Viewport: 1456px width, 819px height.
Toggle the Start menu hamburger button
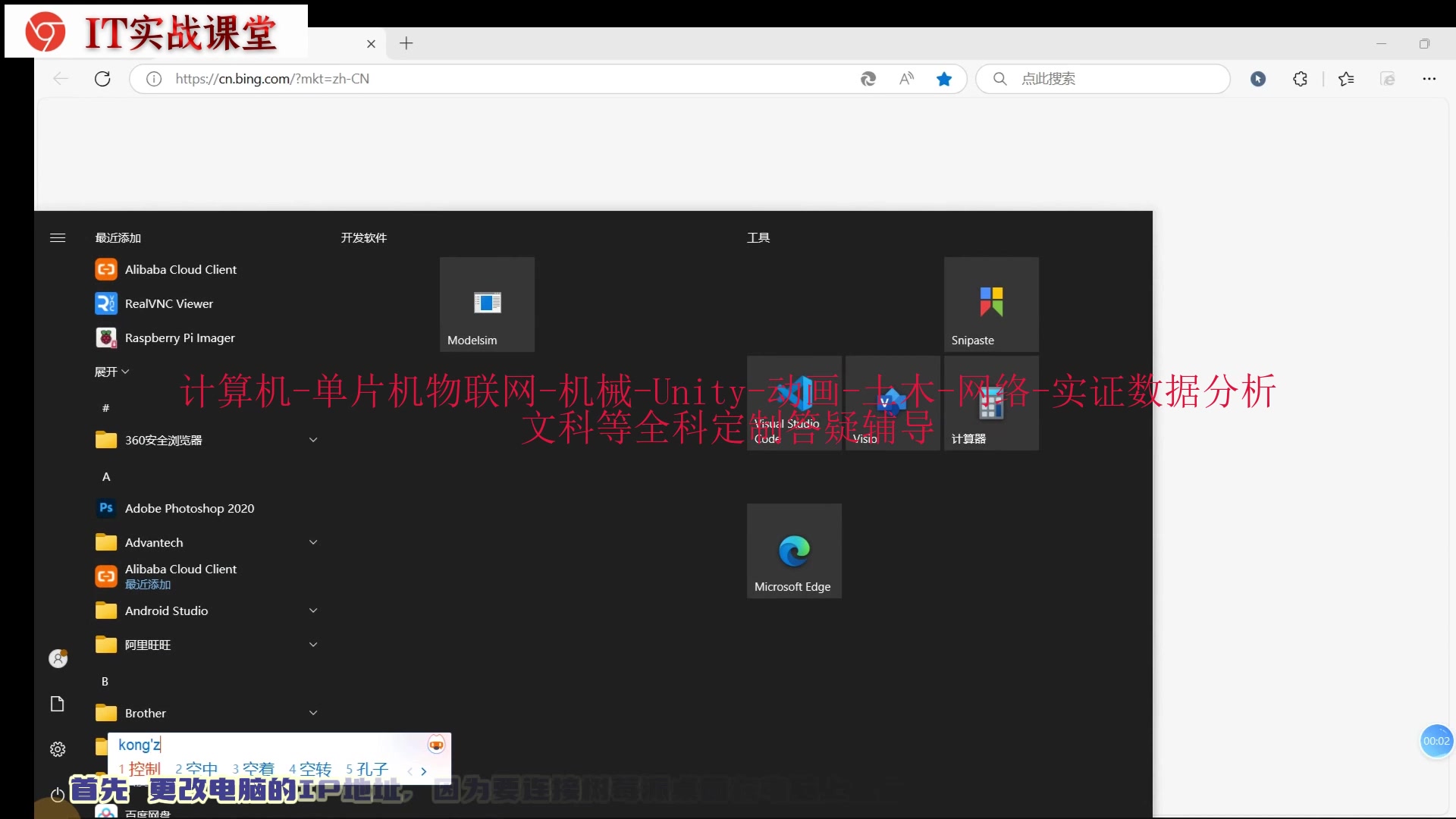pos(58,238)
